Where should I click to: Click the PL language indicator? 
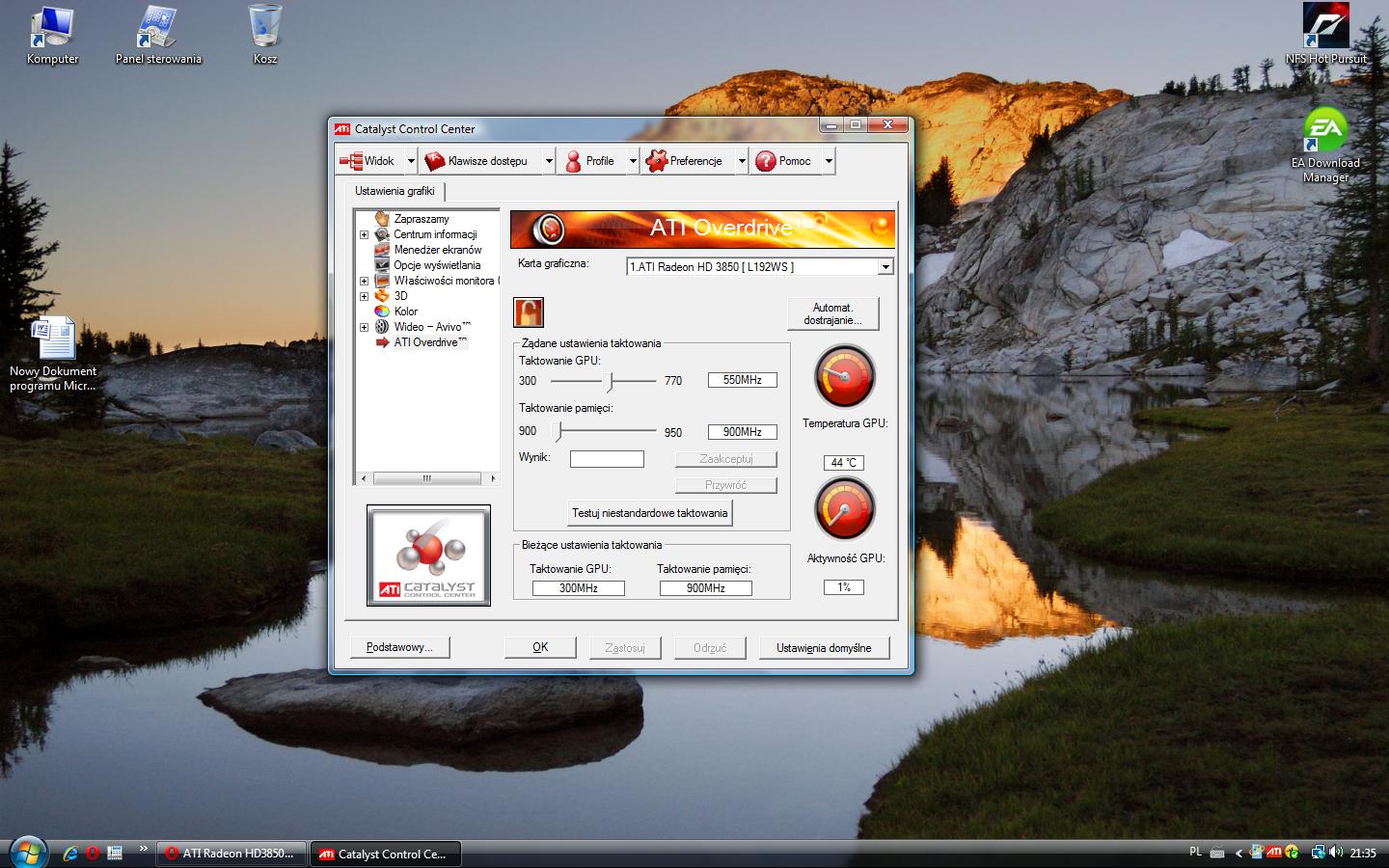pyautogui.click(x=1195, y=852)
